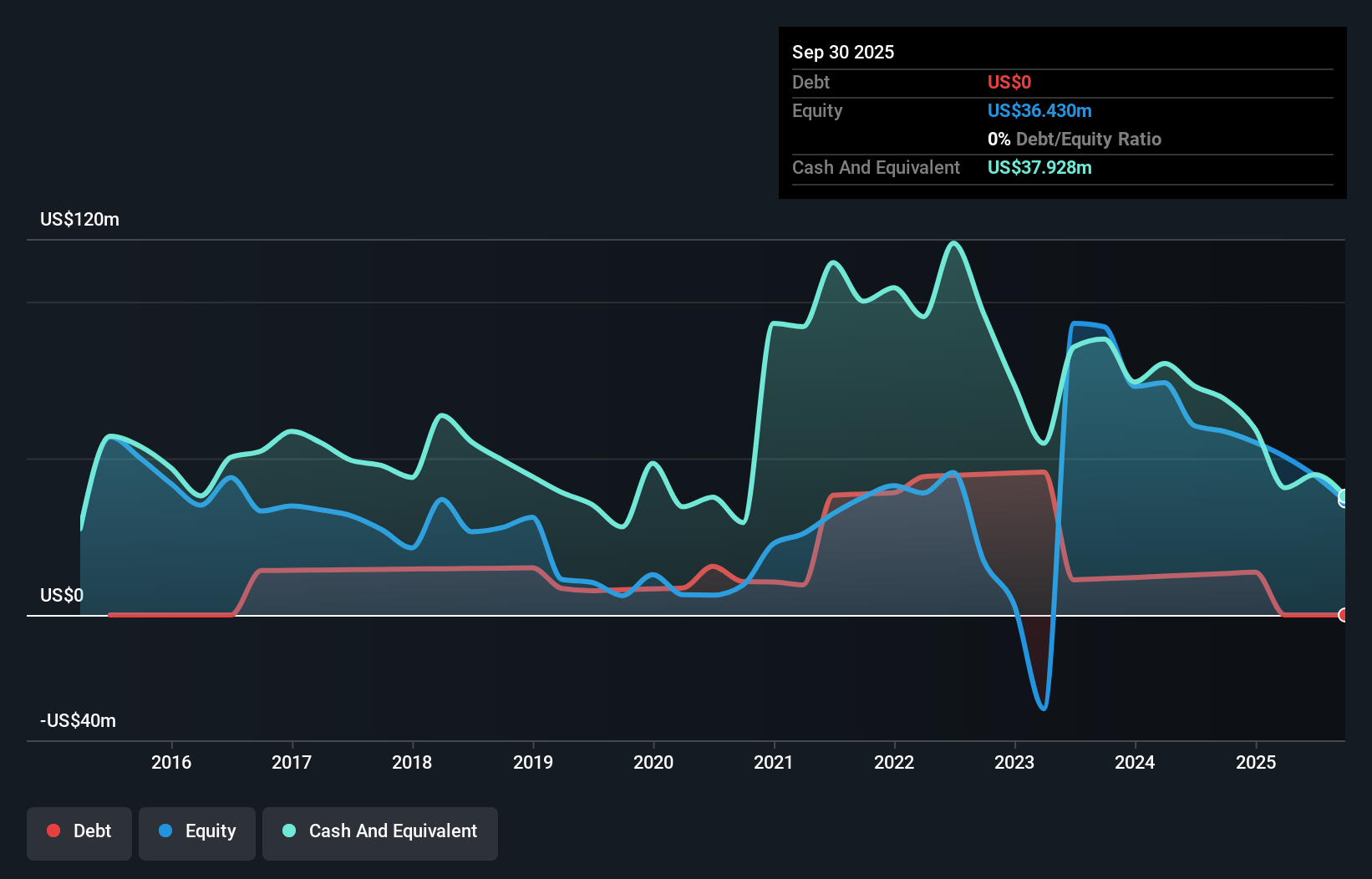Click the Debt row label in tooltip
Screen dimensions: 1372x879
pyautogui.click(x=810, y=82)
